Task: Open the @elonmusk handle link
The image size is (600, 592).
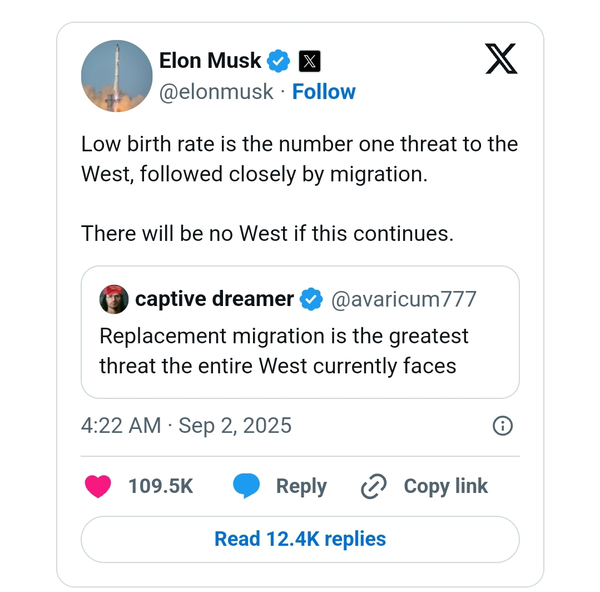Action: point(216,92)
